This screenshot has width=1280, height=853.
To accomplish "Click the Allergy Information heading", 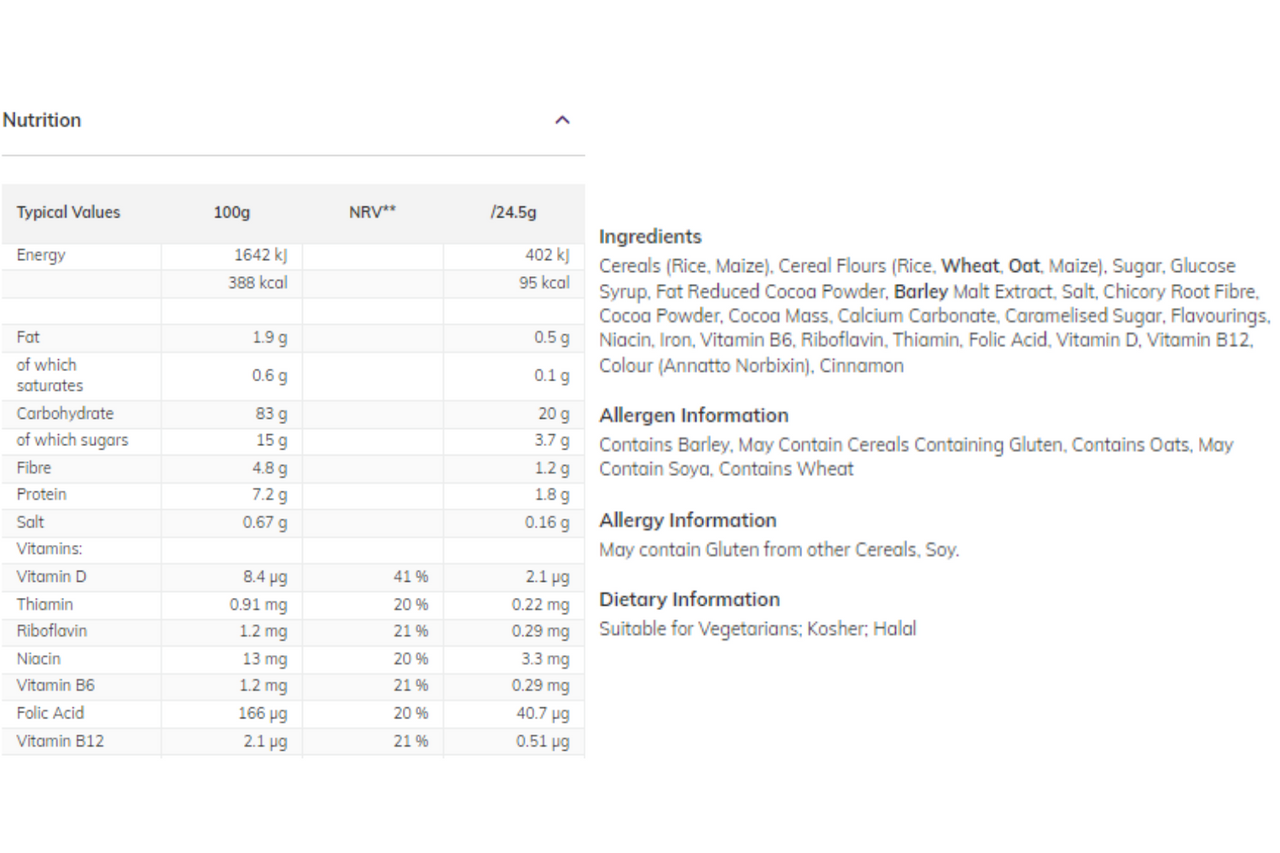I will pyautogui.click(x=688, y=520).
